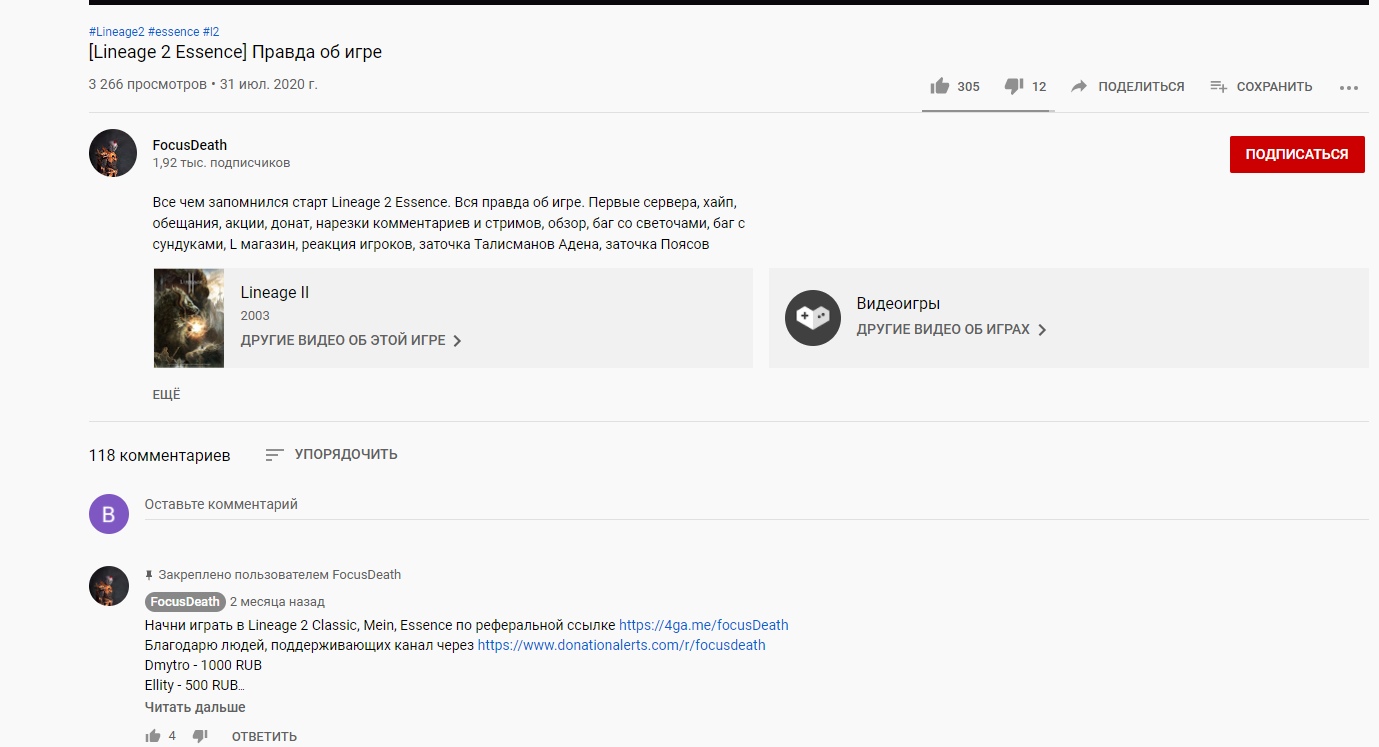Click the '1,92 тыс. подписчиков' subscriber count

coord(222,163)
